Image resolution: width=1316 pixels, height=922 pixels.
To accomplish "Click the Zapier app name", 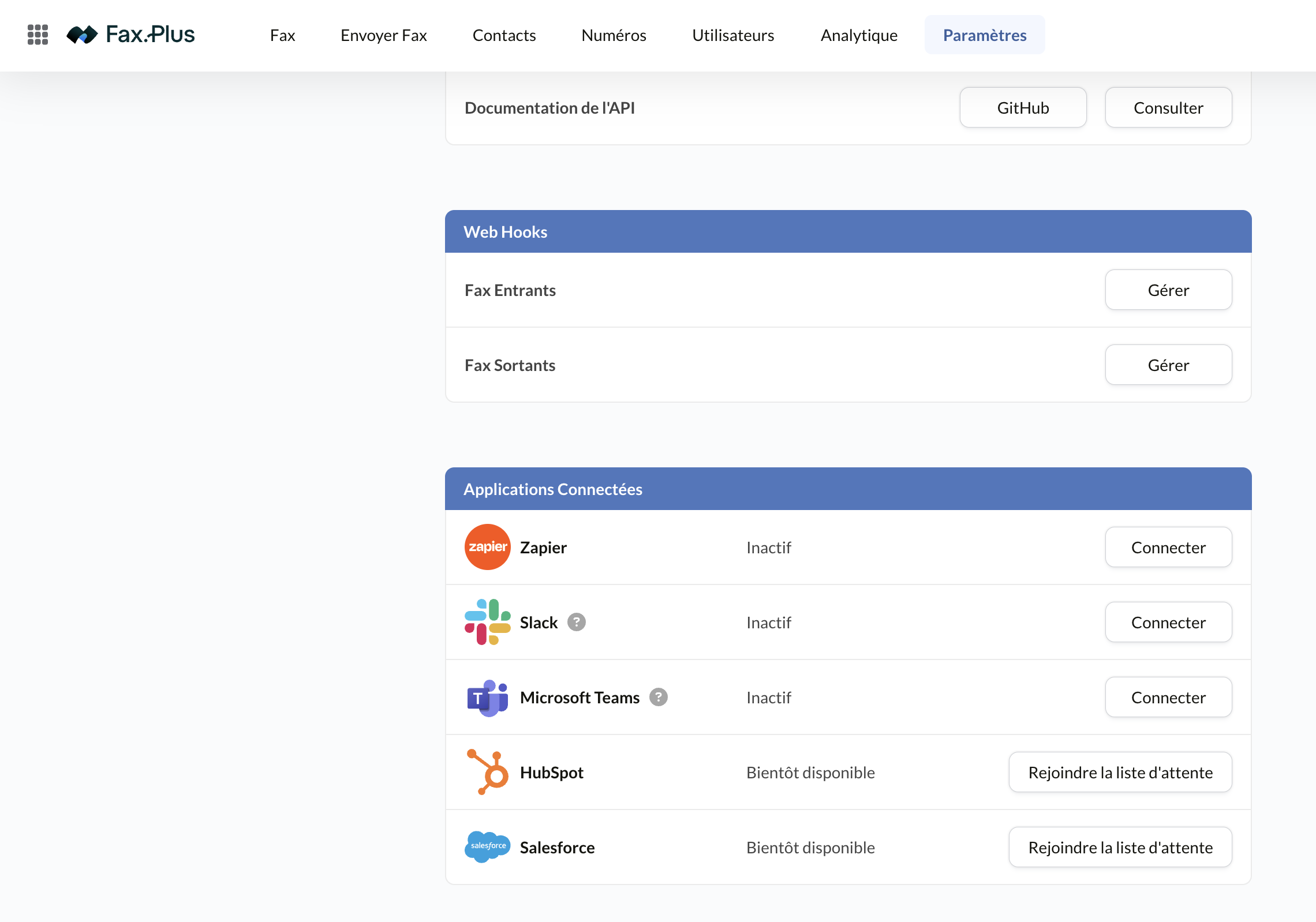I will click(543, 548).
